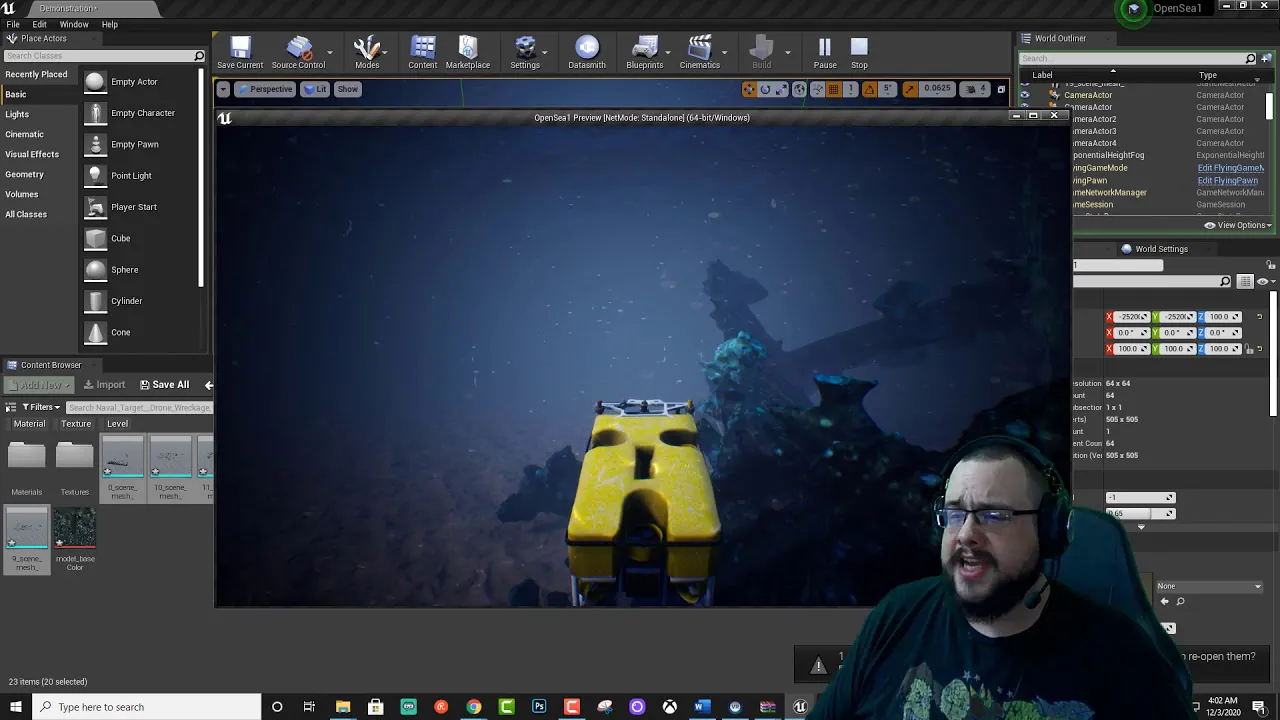
Task: Open the Cinematics toolbar icon
Action: [700, 47]
